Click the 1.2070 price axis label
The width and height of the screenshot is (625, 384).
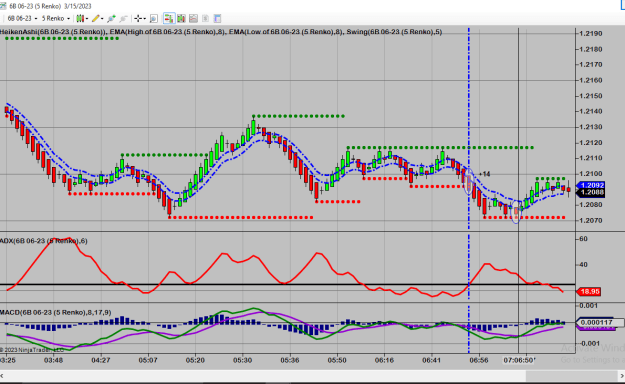[591, 220]
